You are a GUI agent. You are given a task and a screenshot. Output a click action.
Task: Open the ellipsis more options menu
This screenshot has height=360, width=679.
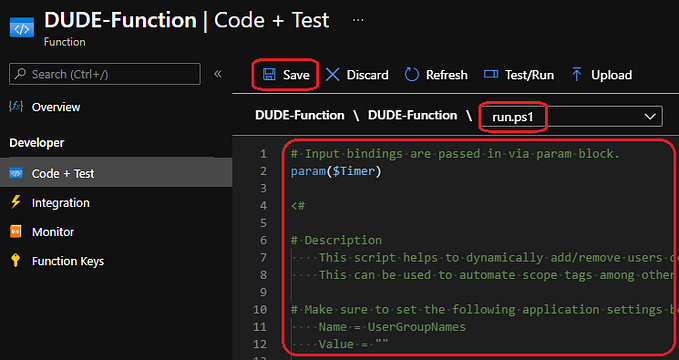(x=358, y=20)
